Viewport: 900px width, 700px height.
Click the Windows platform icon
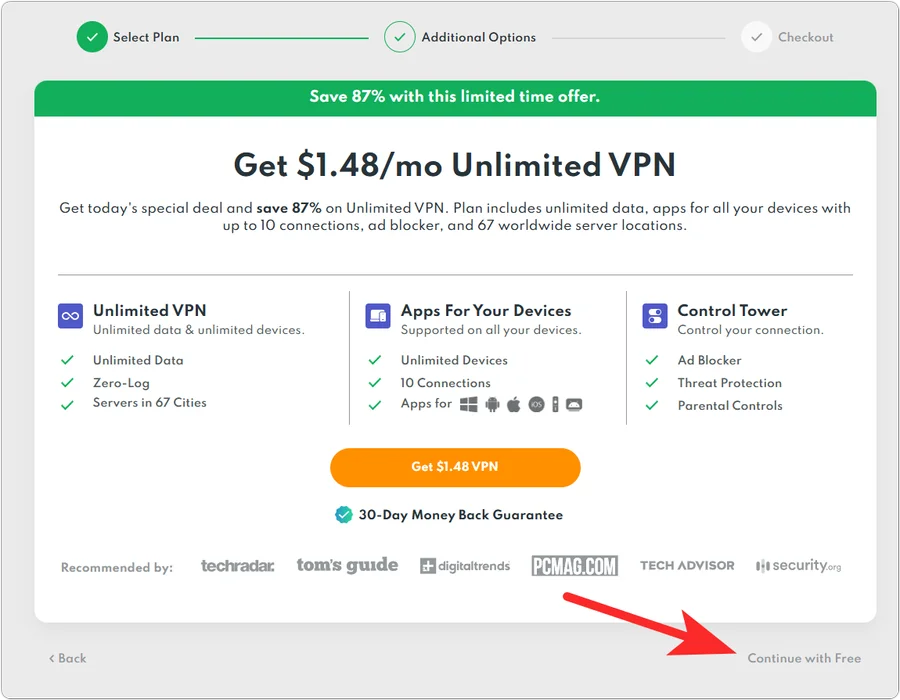coord(469,404)
